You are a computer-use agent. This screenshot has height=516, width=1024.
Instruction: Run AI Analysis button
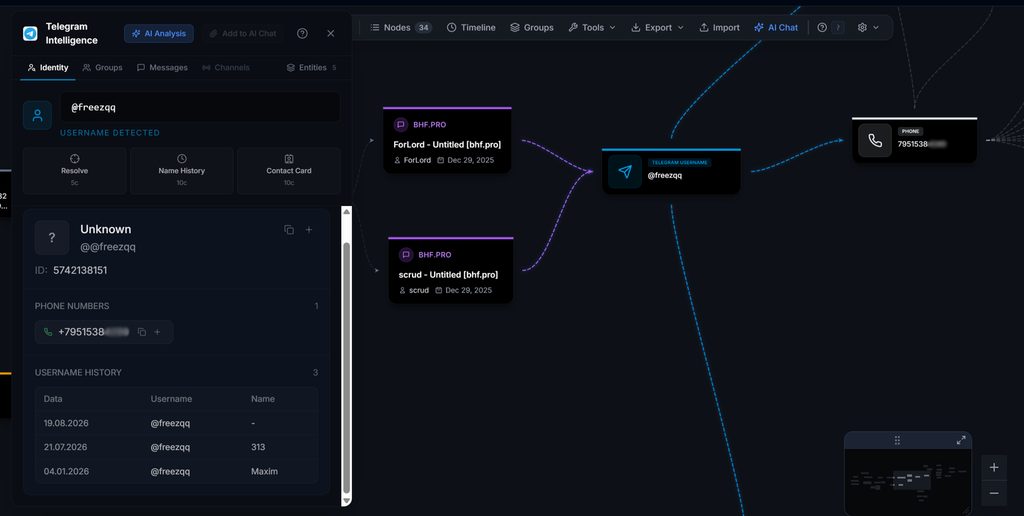pyautogui.click(x=159, y=33)
